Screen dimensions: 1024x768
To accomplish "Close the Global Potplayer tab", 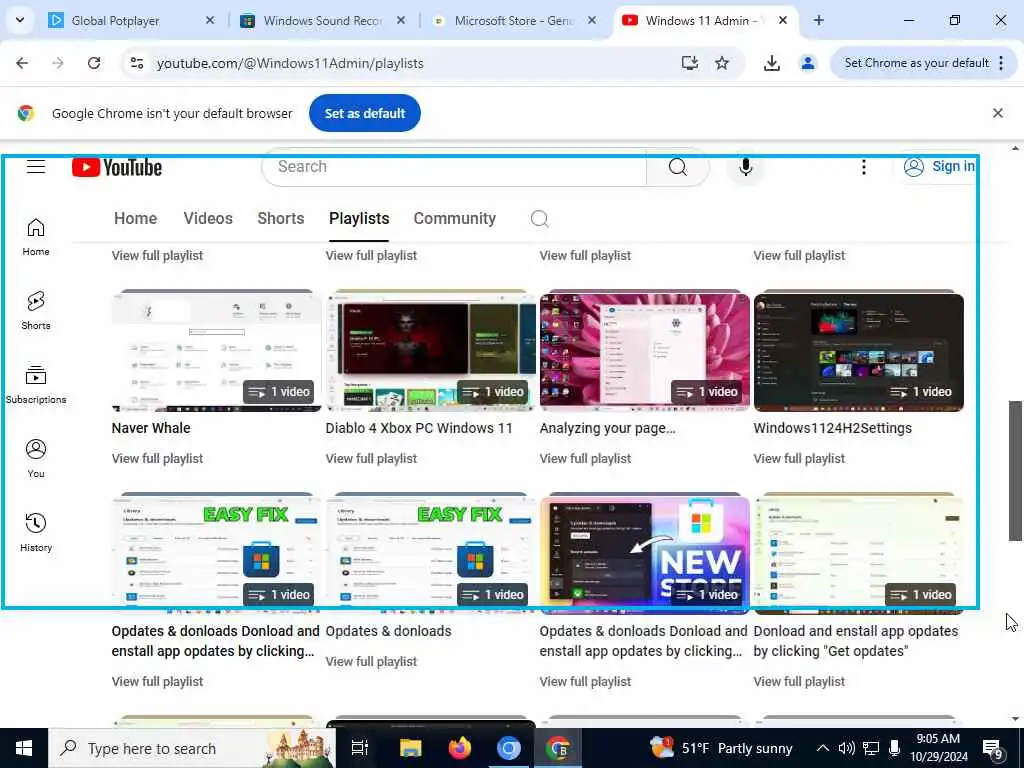I will [210, 20].
